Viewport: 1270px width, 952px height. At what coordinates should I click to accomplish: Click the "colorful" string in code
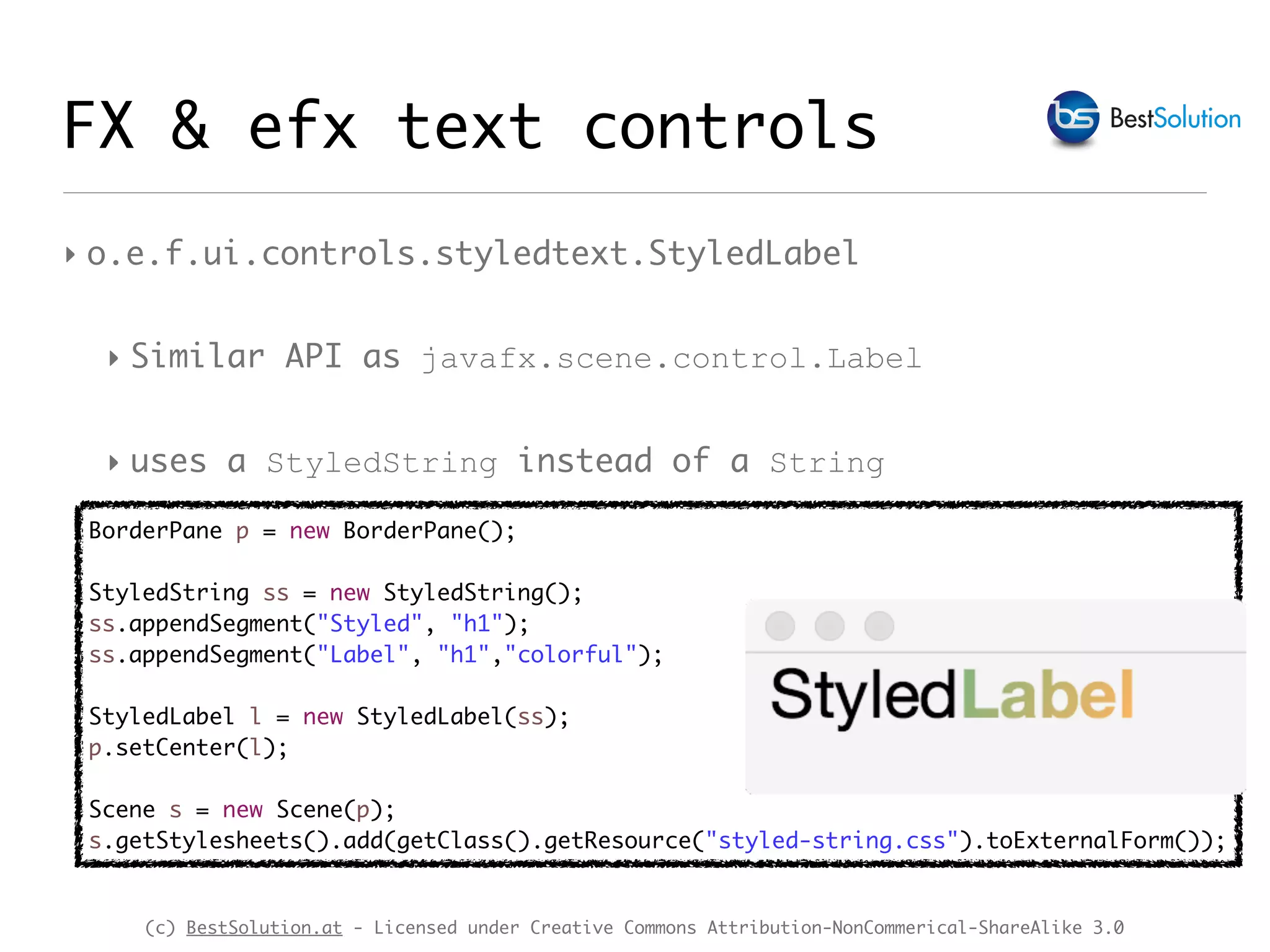pos(571,654)
